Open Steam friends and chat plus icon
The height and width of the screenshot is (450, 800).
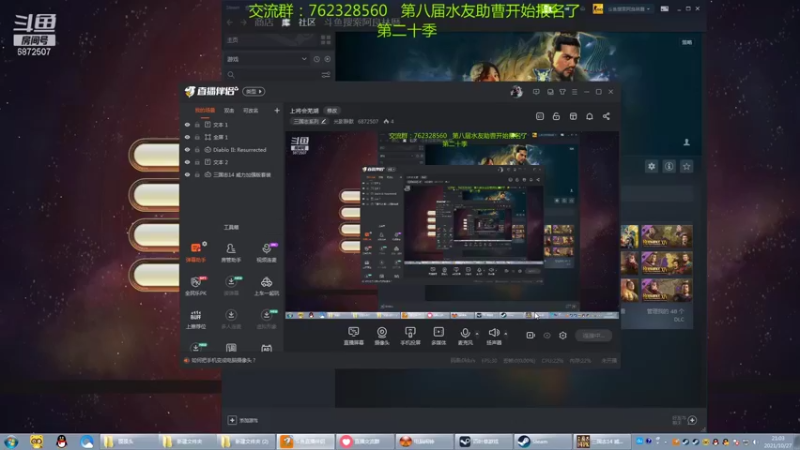[x=692, y=420]
